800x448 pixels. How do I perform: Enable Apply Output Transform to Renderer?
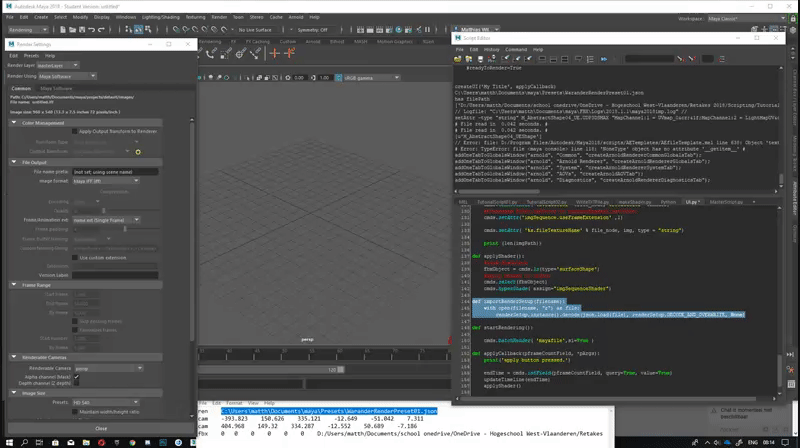(x=73, y=131)
